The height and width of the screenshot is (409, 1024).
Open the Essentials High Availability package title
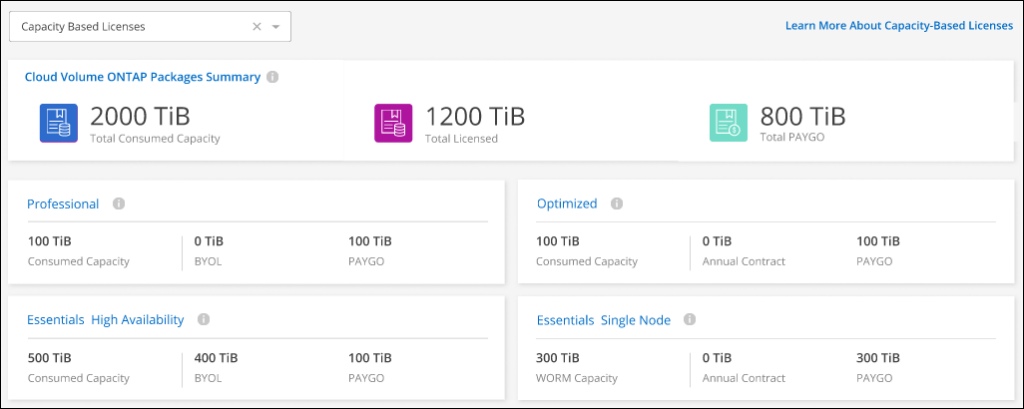coord(105,320)
